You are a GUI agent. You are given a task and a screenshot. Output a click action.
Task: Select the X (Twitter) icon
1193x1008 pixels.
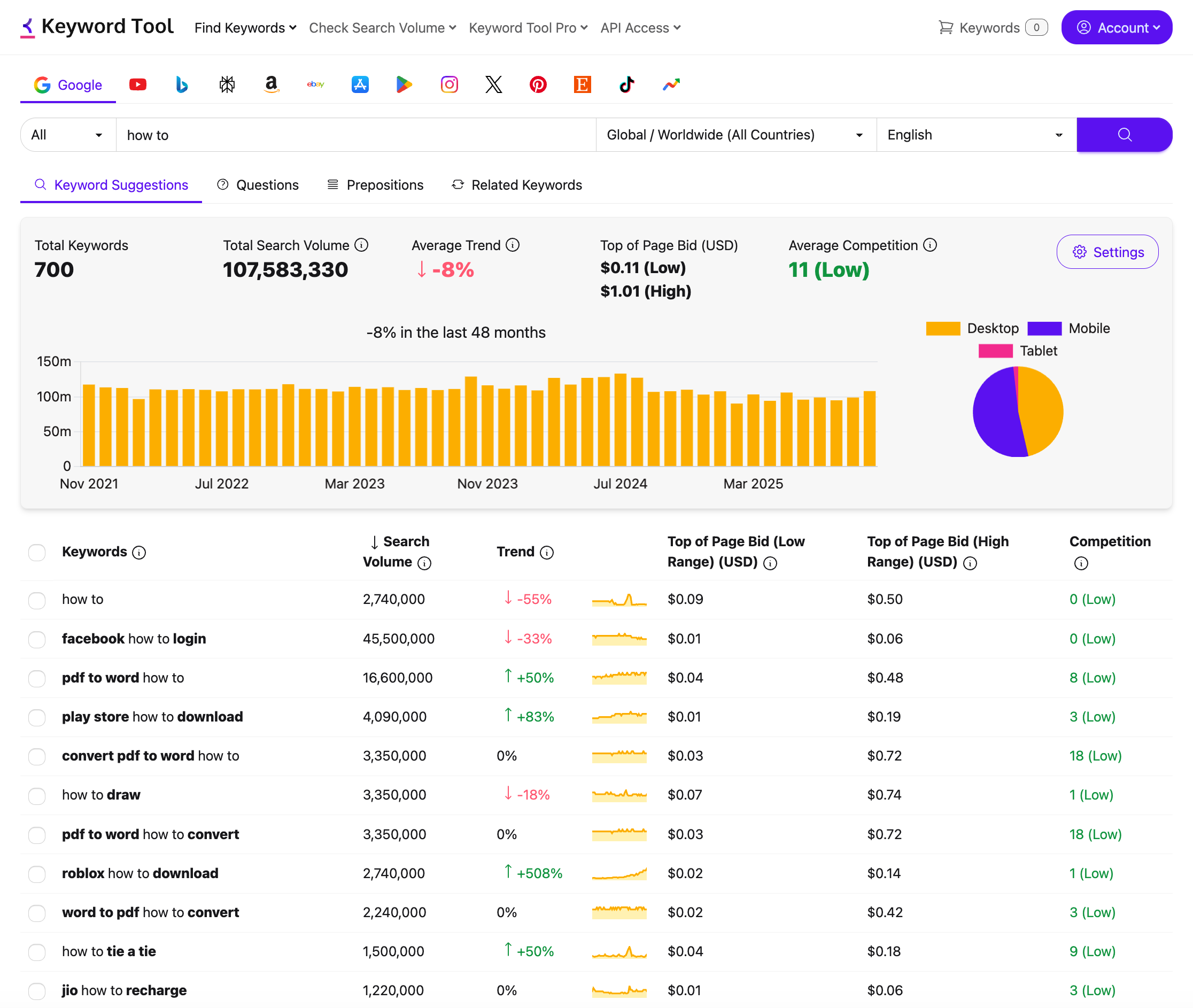click(x=493, y=84)
